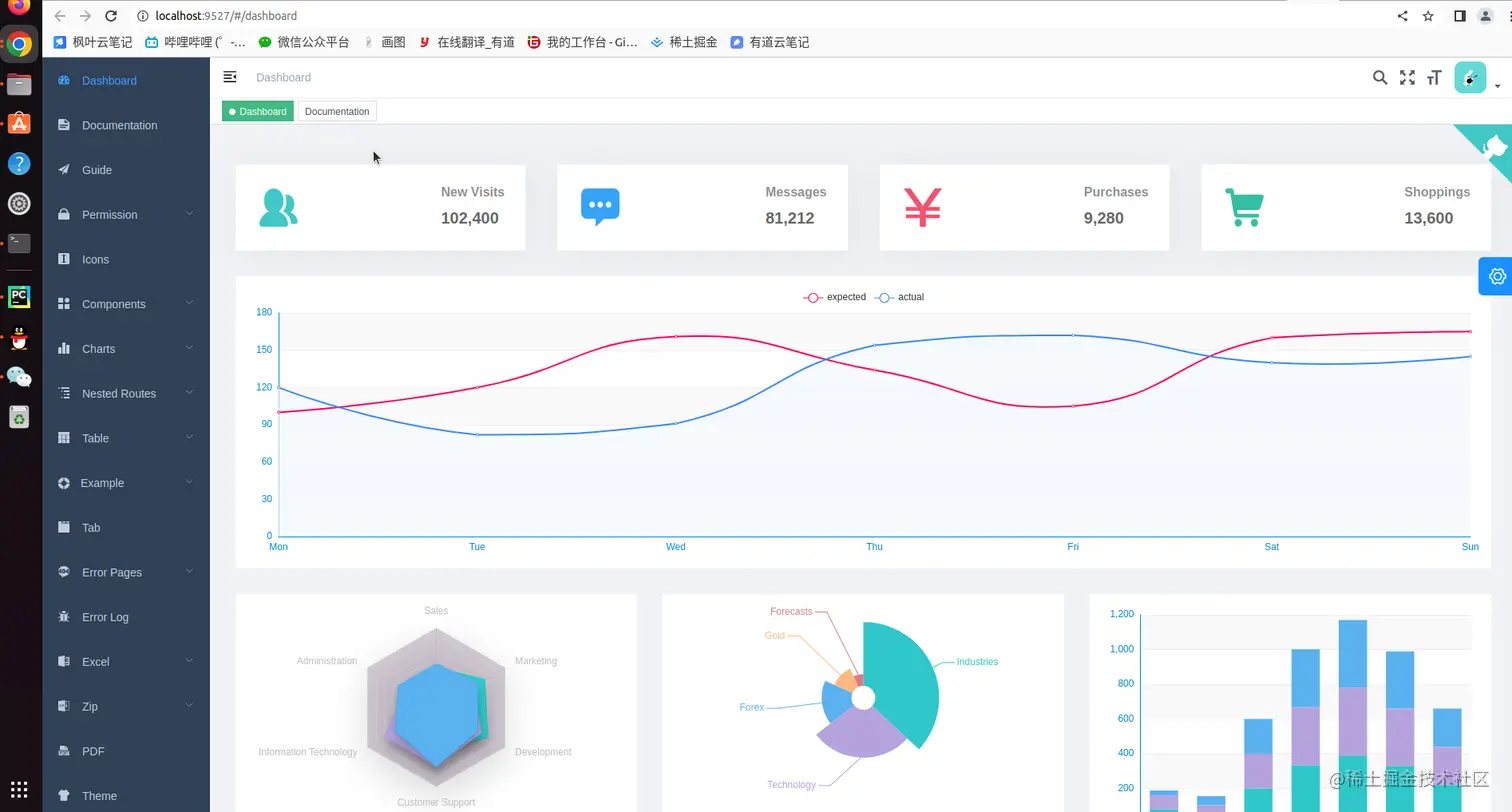
Task: Open Icons page in sidebar
Action: (126, 259)
